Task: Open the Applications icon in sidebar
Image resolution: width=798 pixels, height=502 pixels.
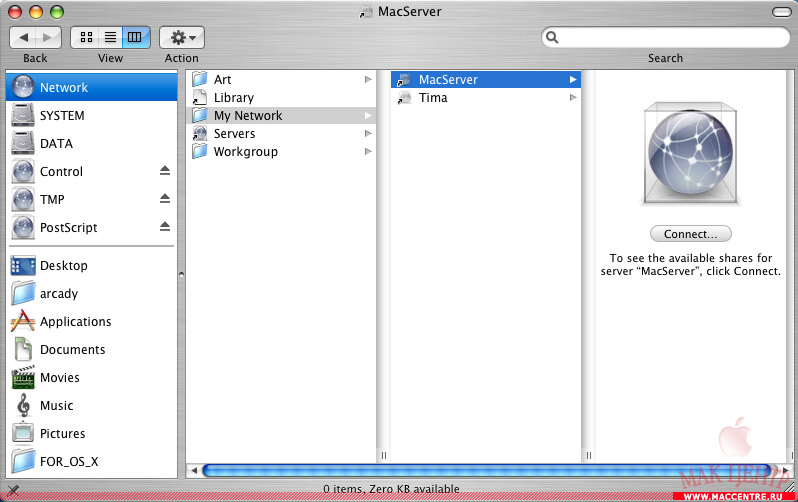Action: click(x=23, y=321)
